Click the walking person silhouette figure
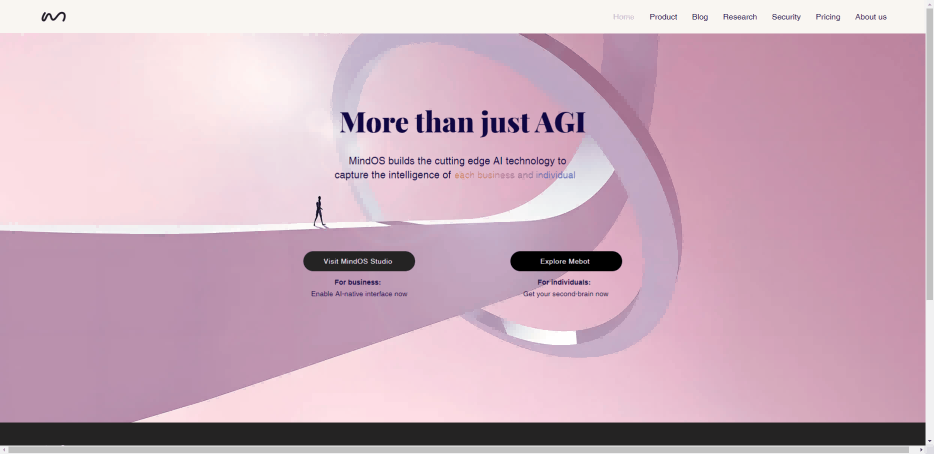Viewport: 934px width, 454px height. (319, 211)
